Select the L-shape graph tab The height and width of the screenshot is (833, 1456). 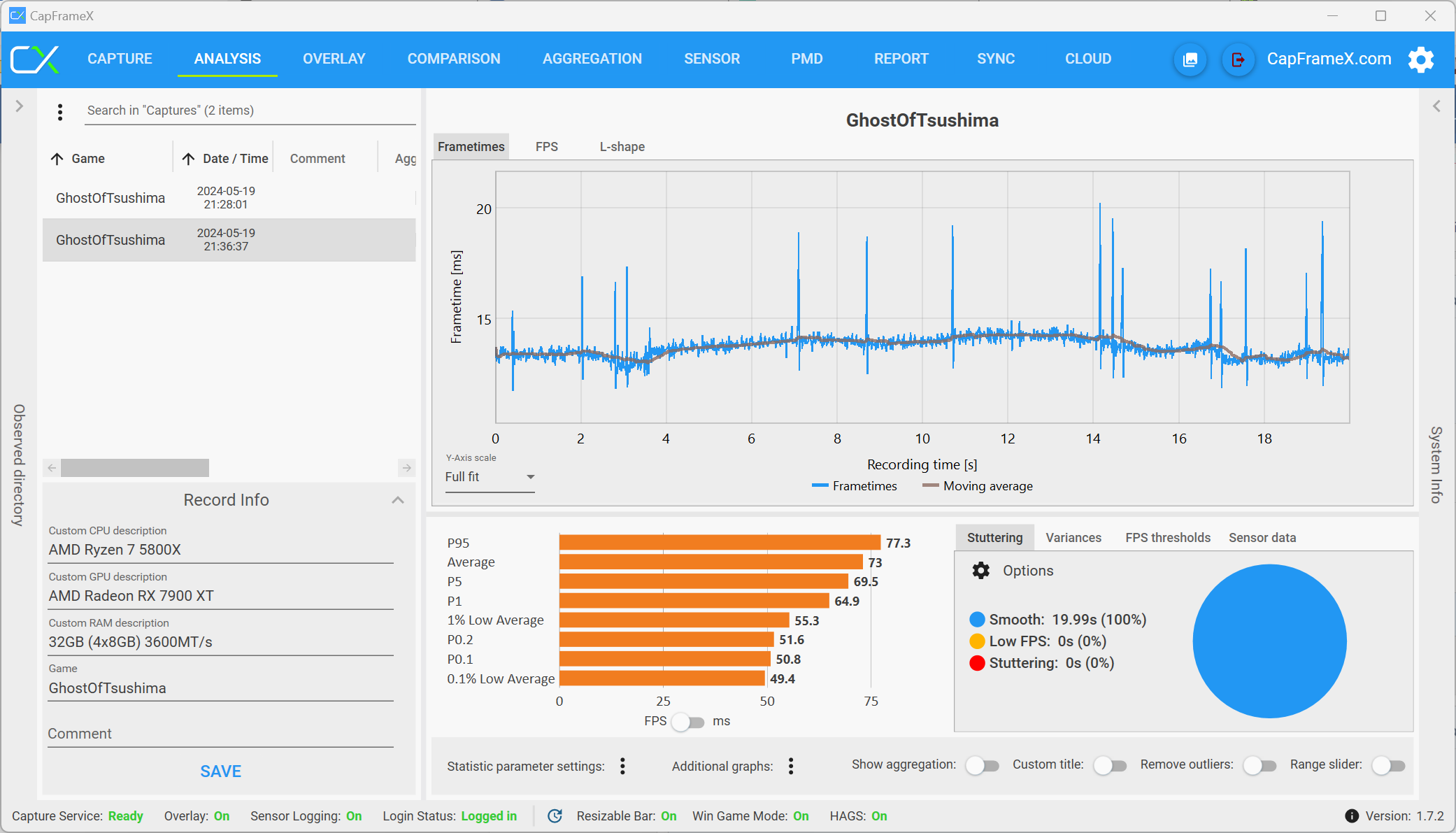click(622, 147)
